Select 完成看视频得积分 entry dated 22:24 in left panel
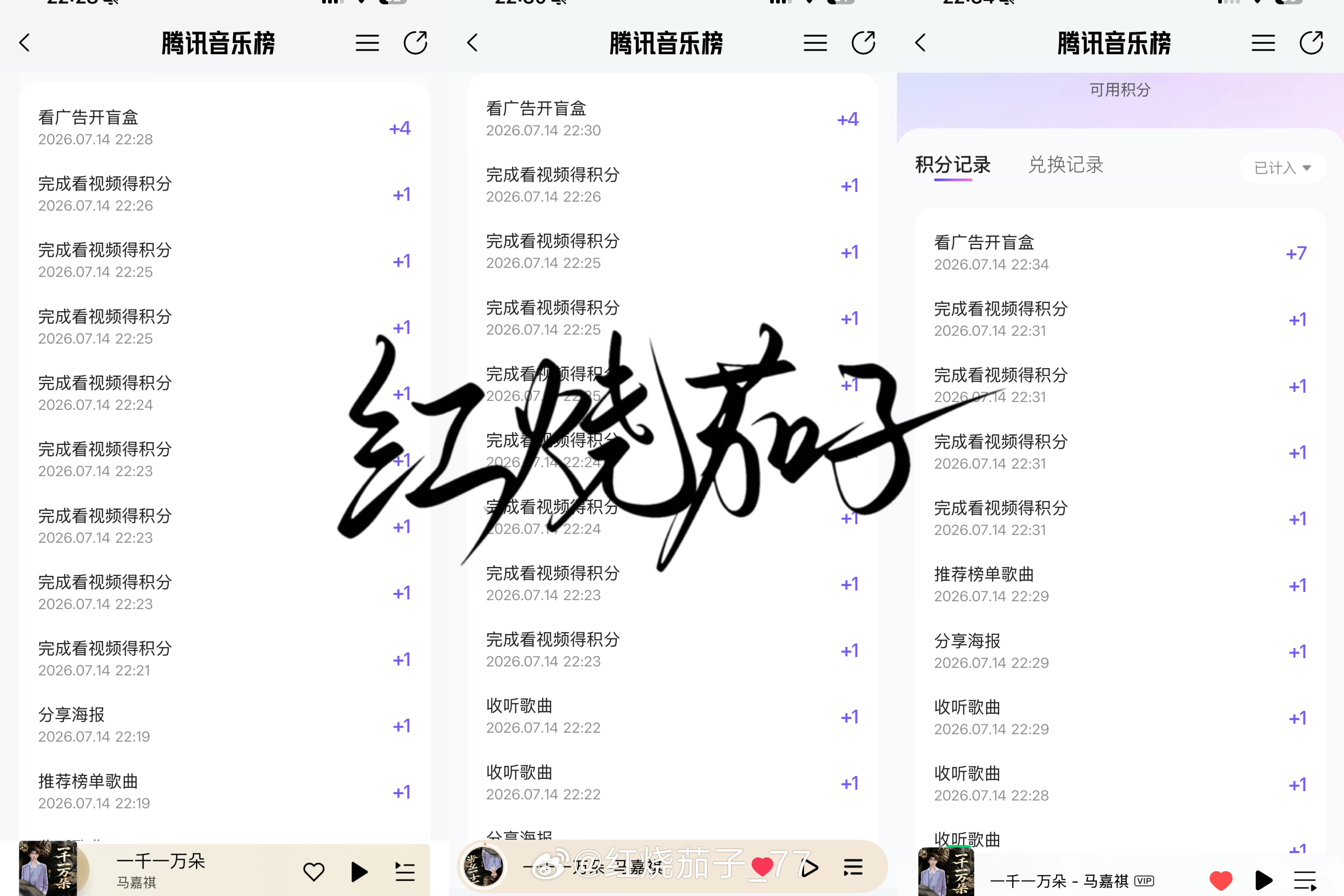 [224, 393]
